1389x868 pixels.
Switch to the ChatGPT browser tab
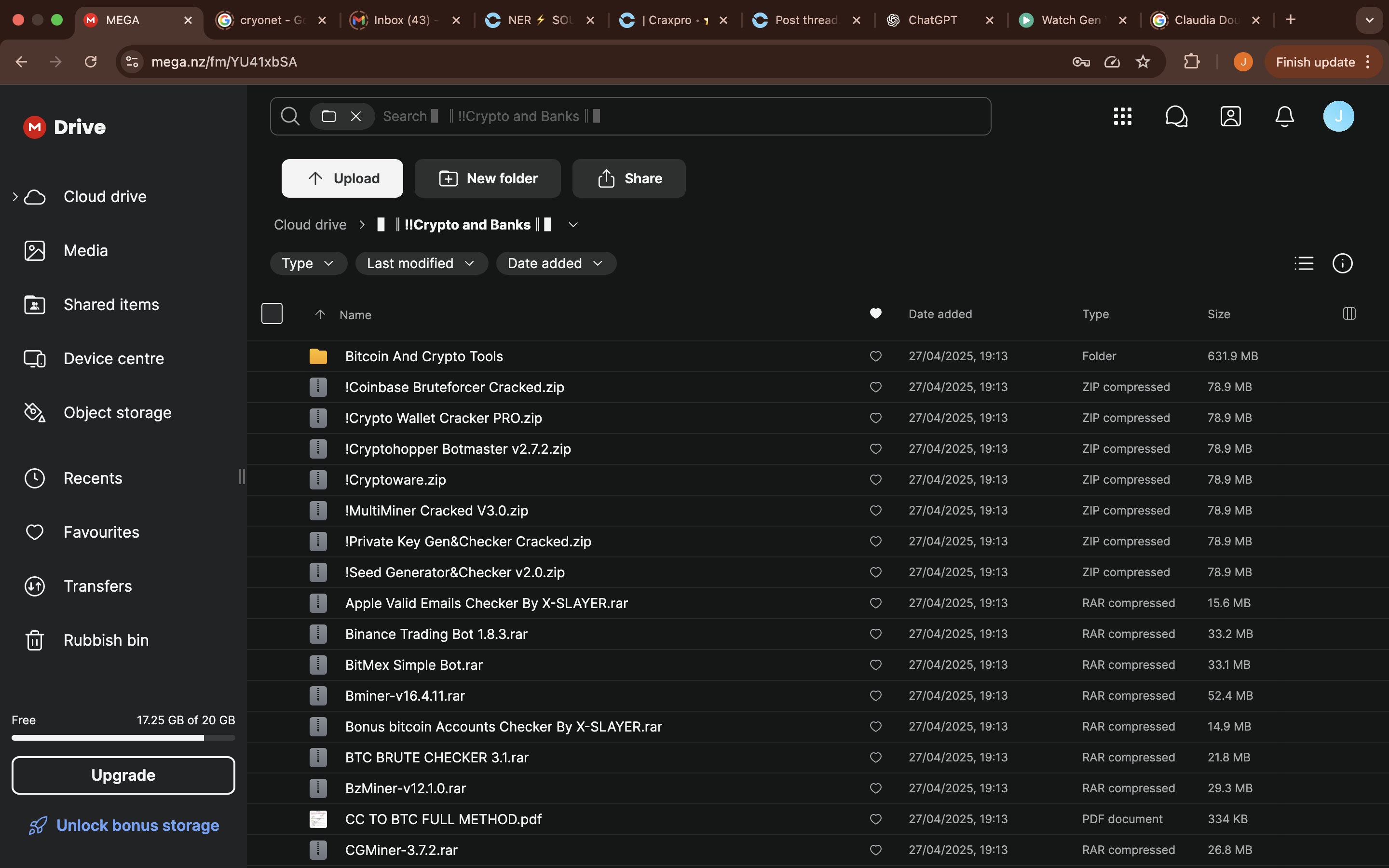point(932,20)
